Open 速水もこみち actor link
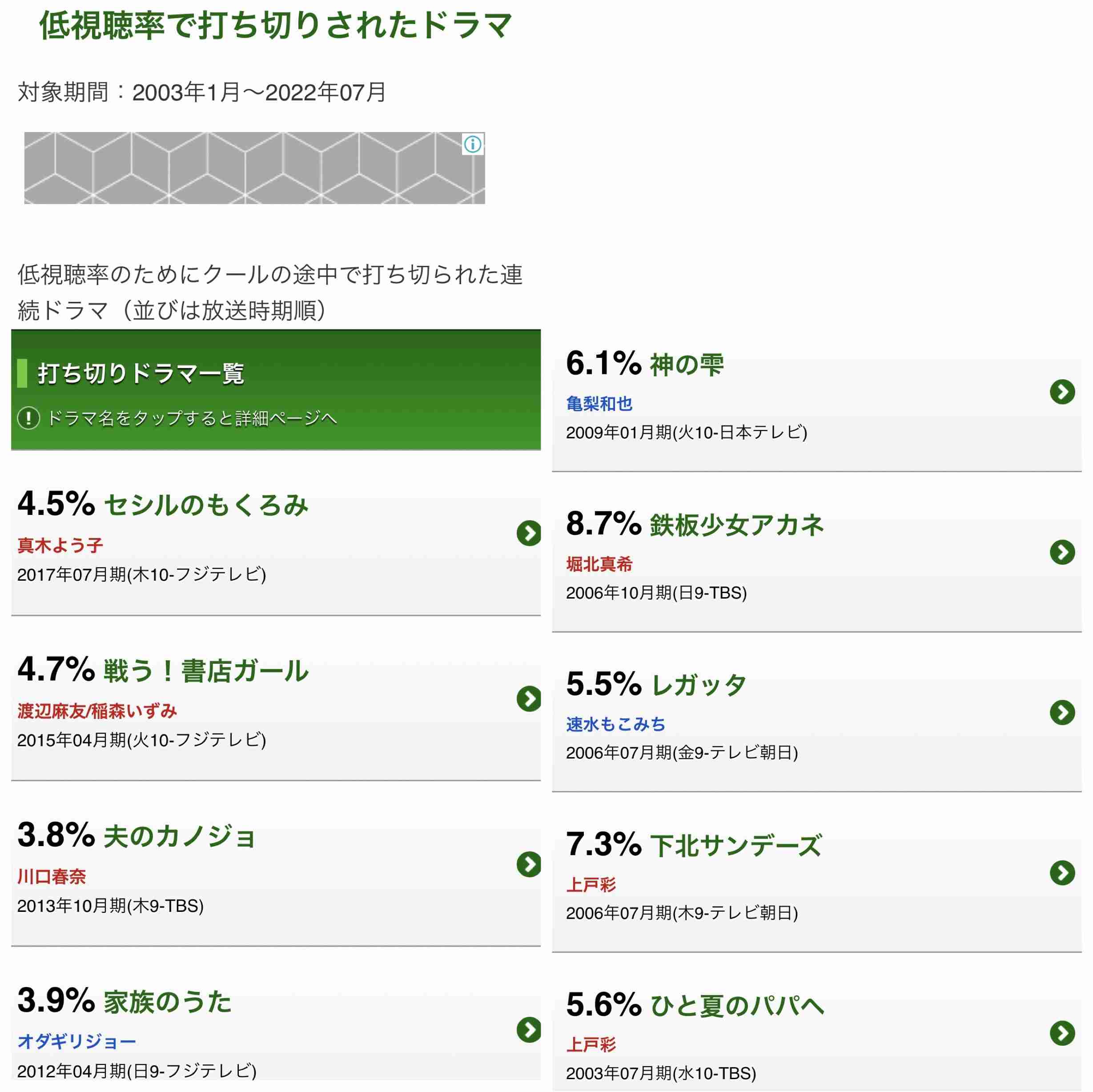This screenshot has height=1092, width=1093. tap(615, 724)
